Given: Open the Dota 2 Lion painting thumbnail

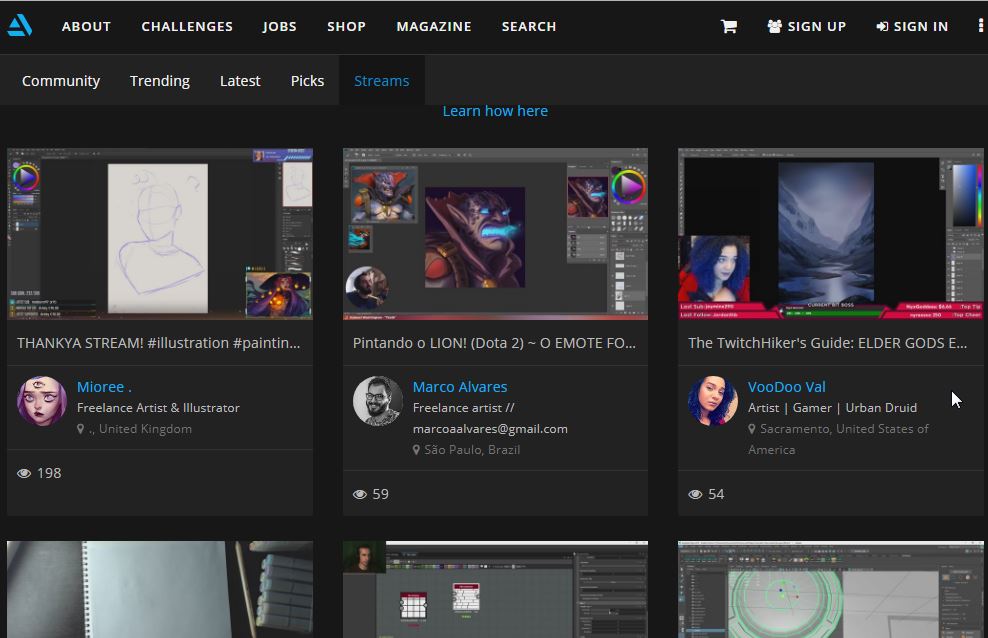Looking at the screenshot, I should tap(495, 234).
